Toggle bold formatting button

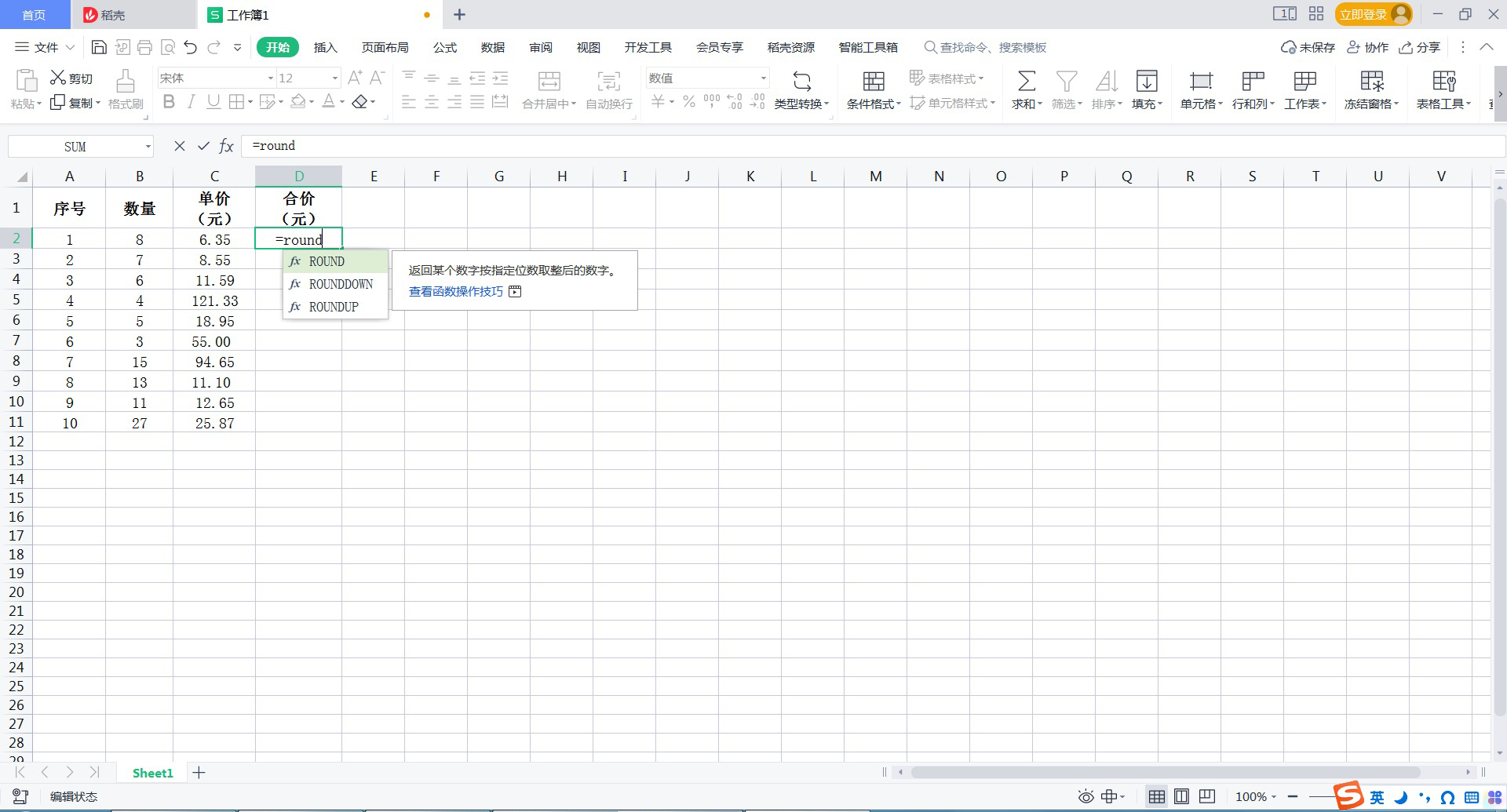[169, 102]
